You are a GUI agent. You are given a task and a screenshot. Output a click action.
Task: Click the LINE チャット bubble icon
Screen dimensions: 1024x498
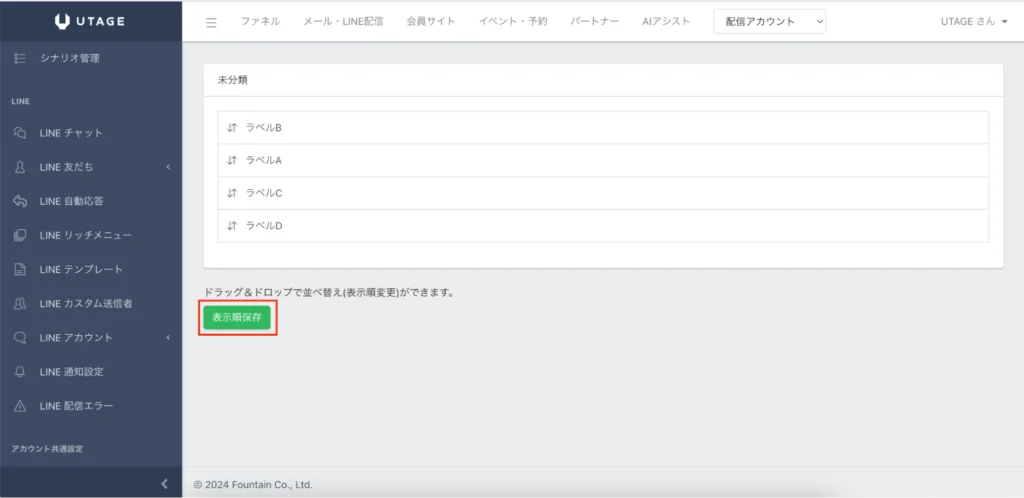point(20,133)
